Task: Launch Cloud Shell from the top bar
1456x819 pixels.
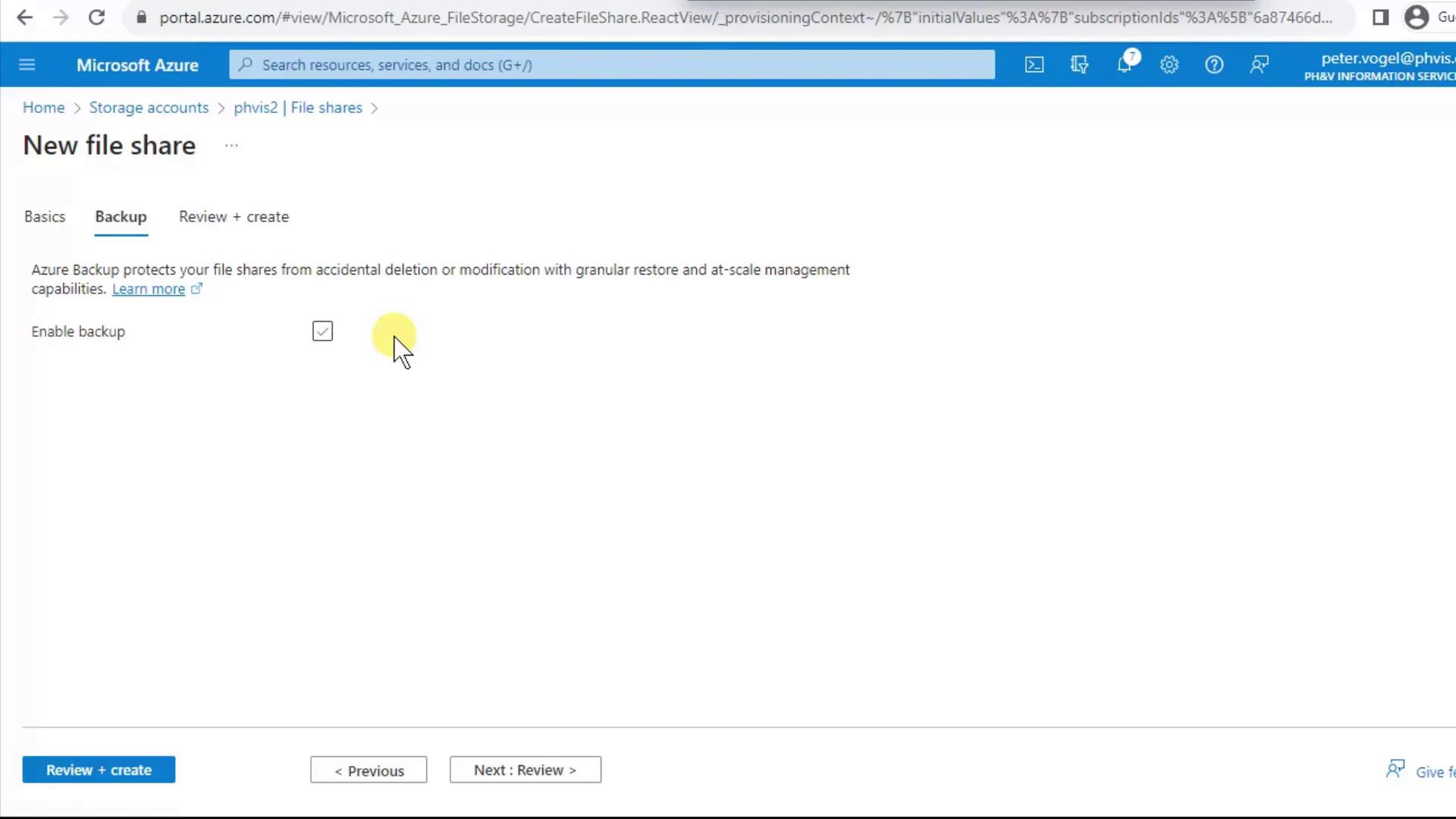Action: [x=1034, y=65]
